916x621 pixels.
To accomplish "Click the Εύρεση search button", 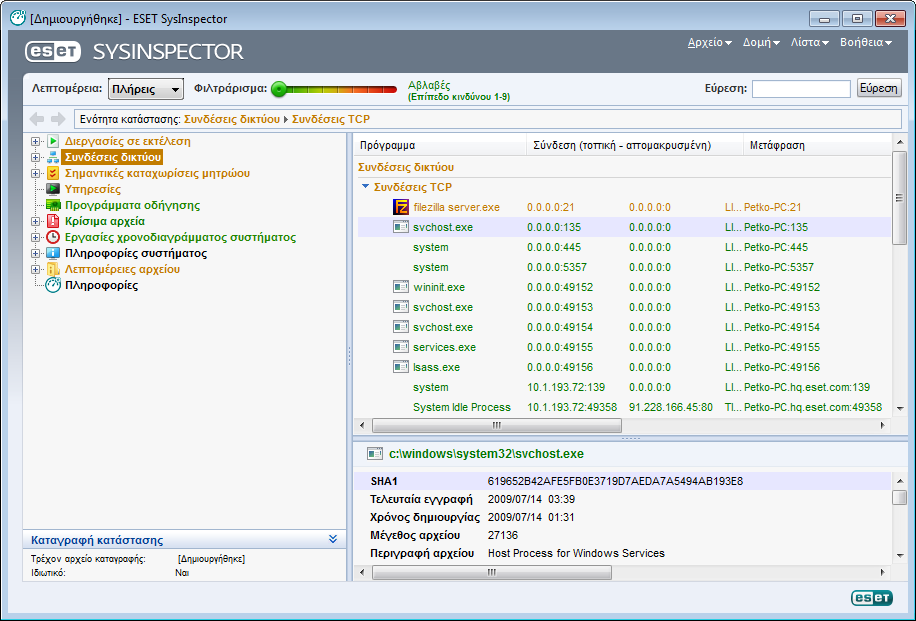I will coord(879,88).
